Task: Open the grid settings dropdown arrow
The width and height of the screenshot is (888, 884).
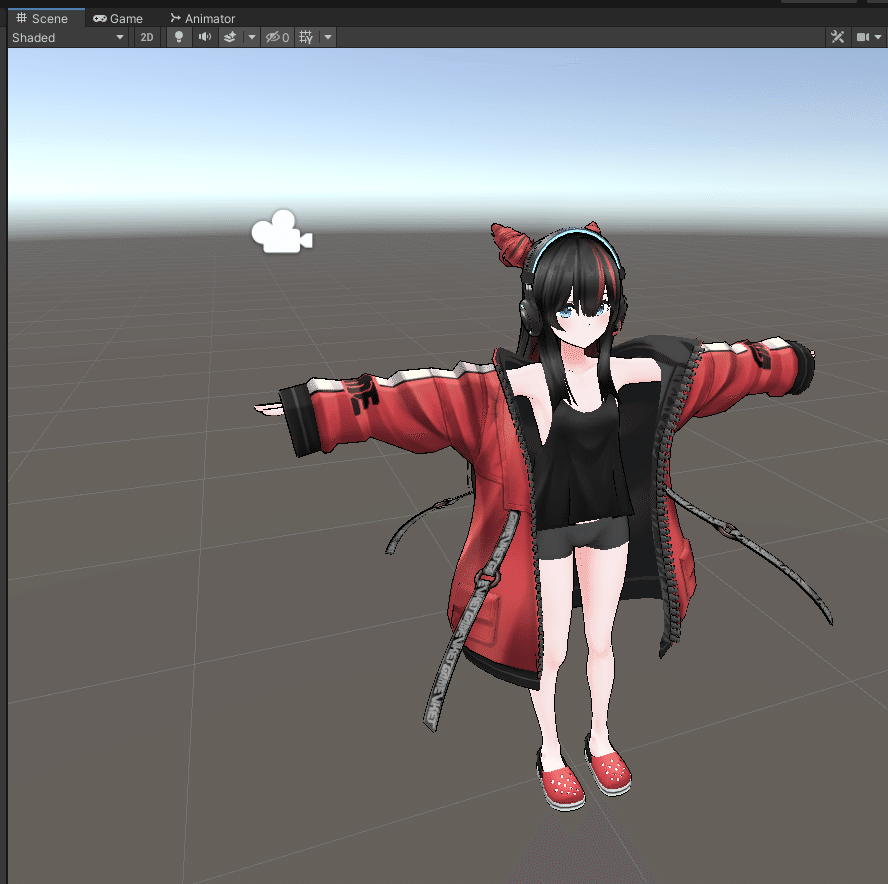Action: pos(327,37)
